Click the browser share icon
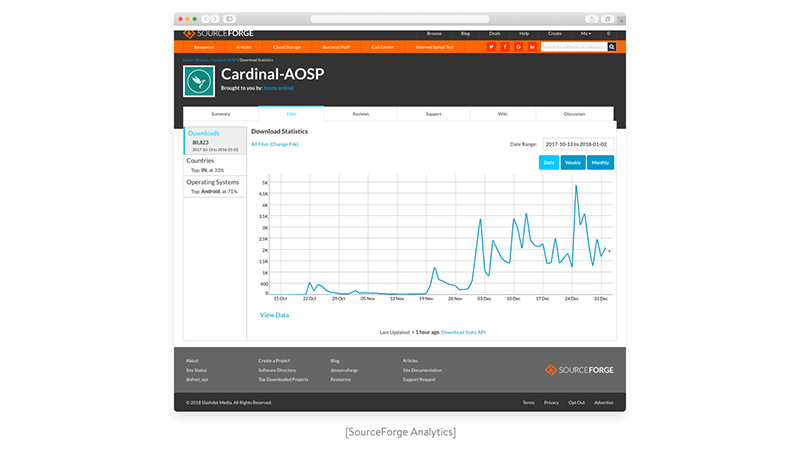 pyautogui.click(x=592, y=19)
